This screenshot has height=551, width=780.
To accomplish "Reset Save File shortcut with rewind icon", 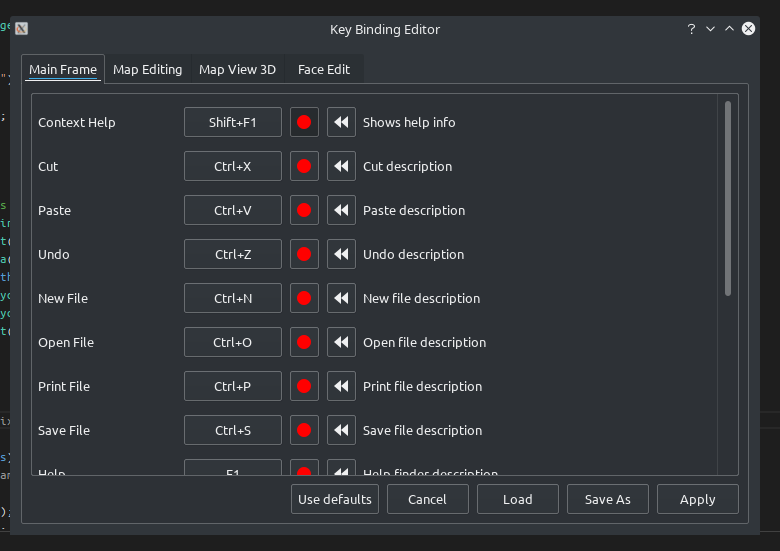I will click(341, 430).
